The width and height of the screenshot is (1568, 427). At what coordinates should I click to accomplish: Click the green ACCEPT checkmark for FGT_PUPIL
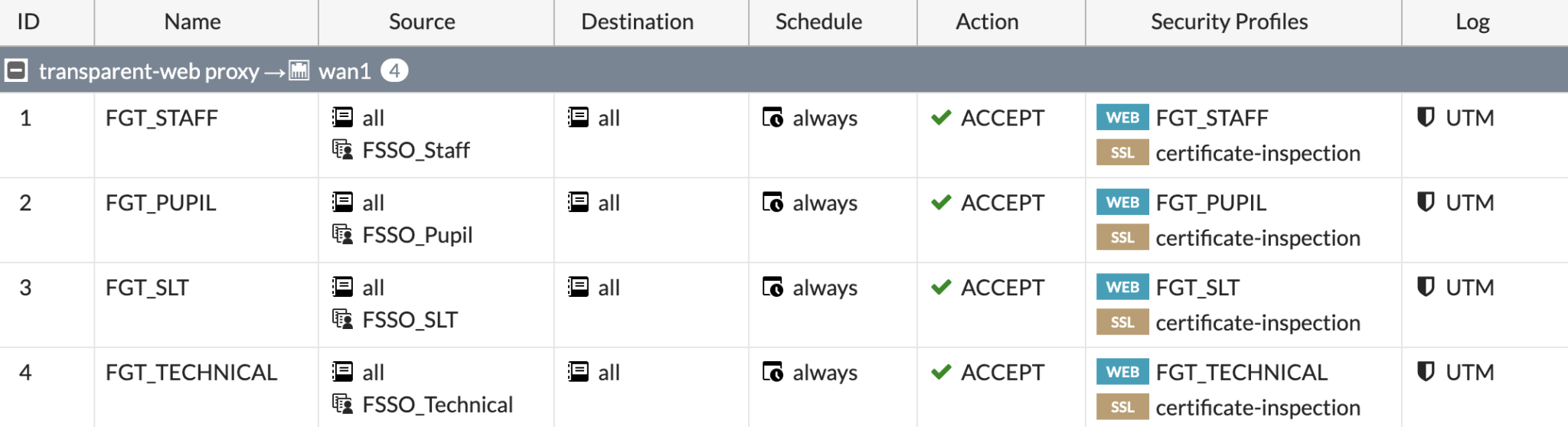point(941,203)
